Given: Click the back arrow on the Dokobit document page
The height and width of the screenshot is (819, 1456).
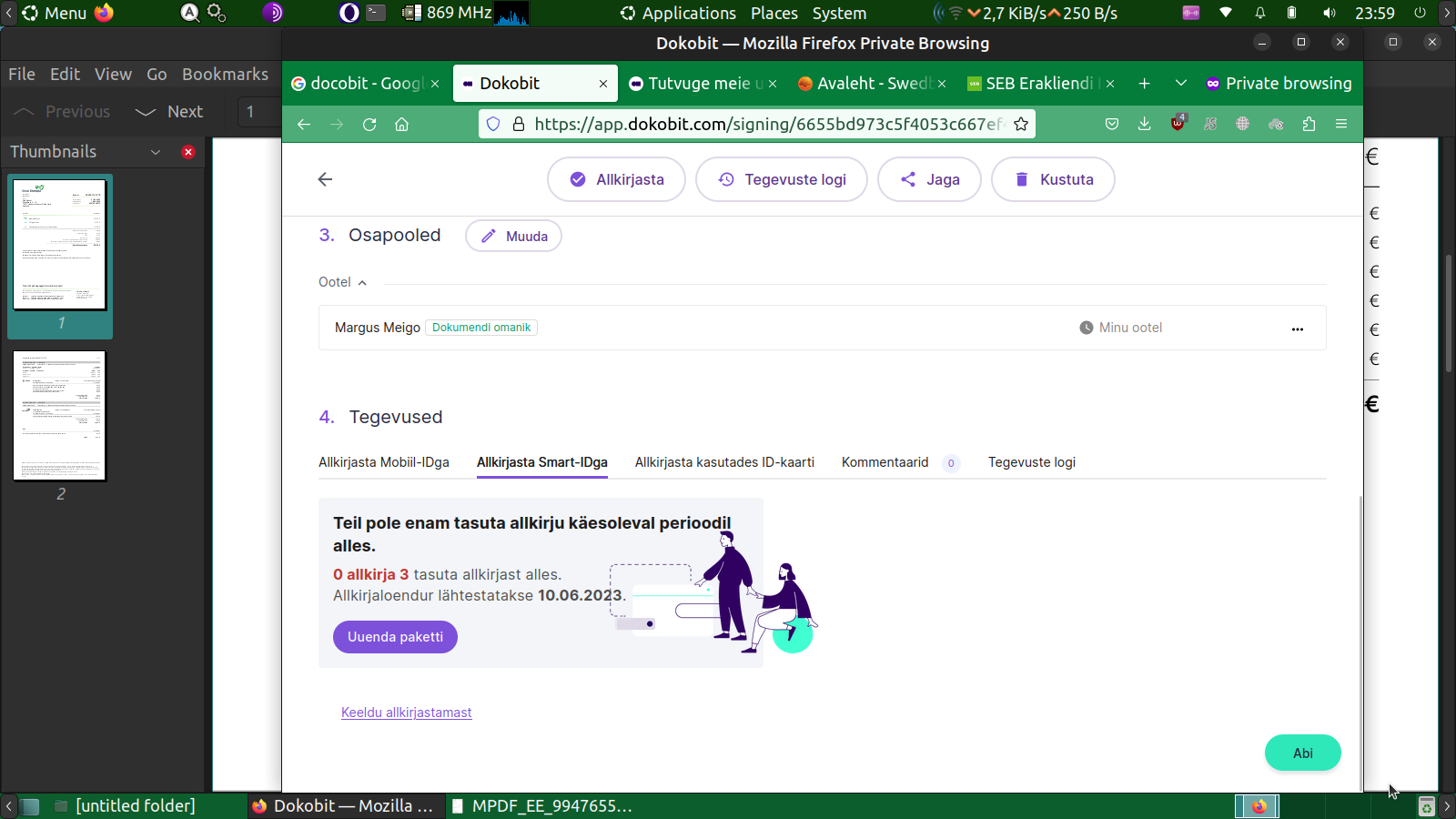Looking at the screenshot, I should (x=325, y=179).
